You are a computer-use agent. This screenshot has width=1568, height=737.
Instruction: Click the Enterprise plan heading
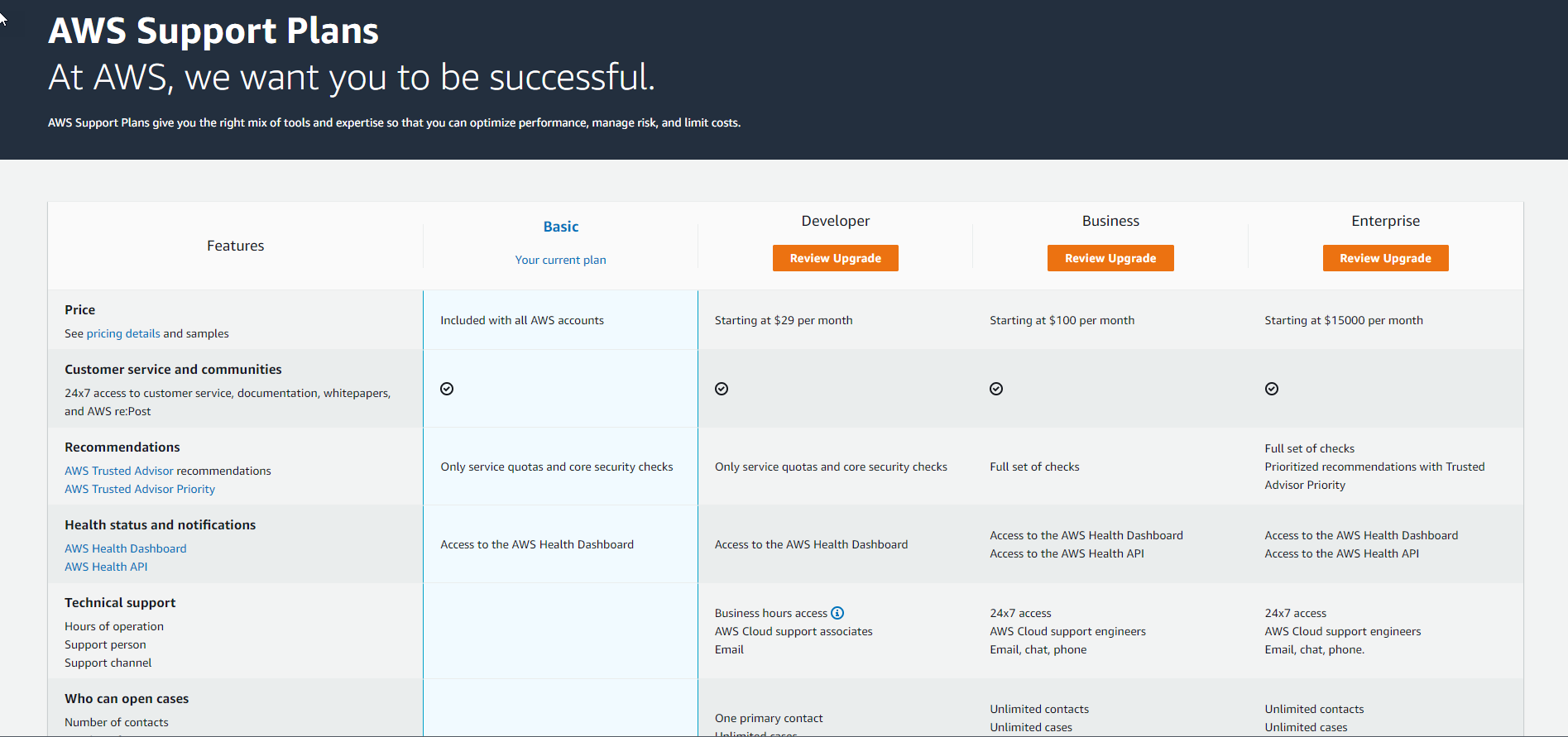click(x=1386, y=221)
